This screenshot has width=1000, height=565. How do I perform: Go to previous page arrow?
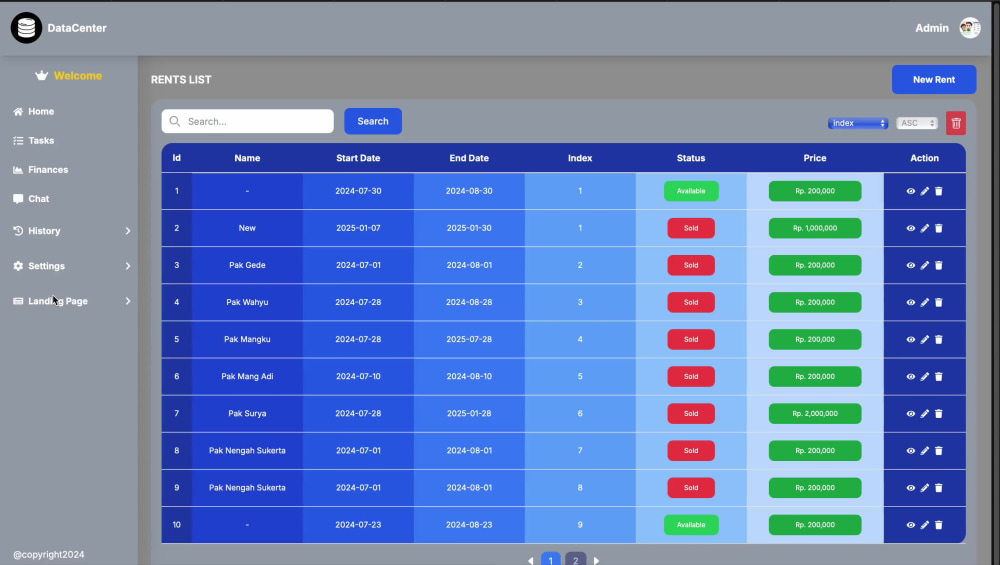tap(531, 561)
